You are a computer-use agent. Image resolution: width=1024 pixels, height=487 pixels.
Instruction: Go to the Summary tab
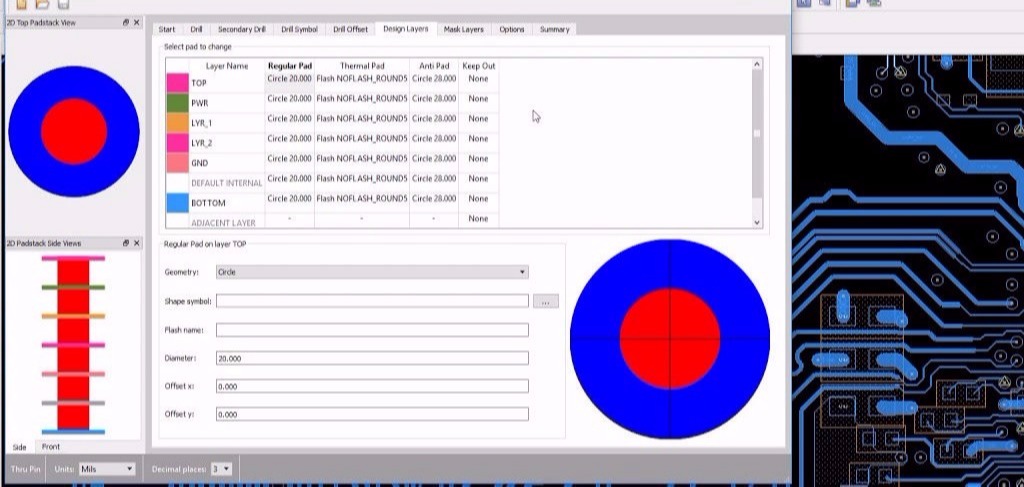click(x=554, y=29)
